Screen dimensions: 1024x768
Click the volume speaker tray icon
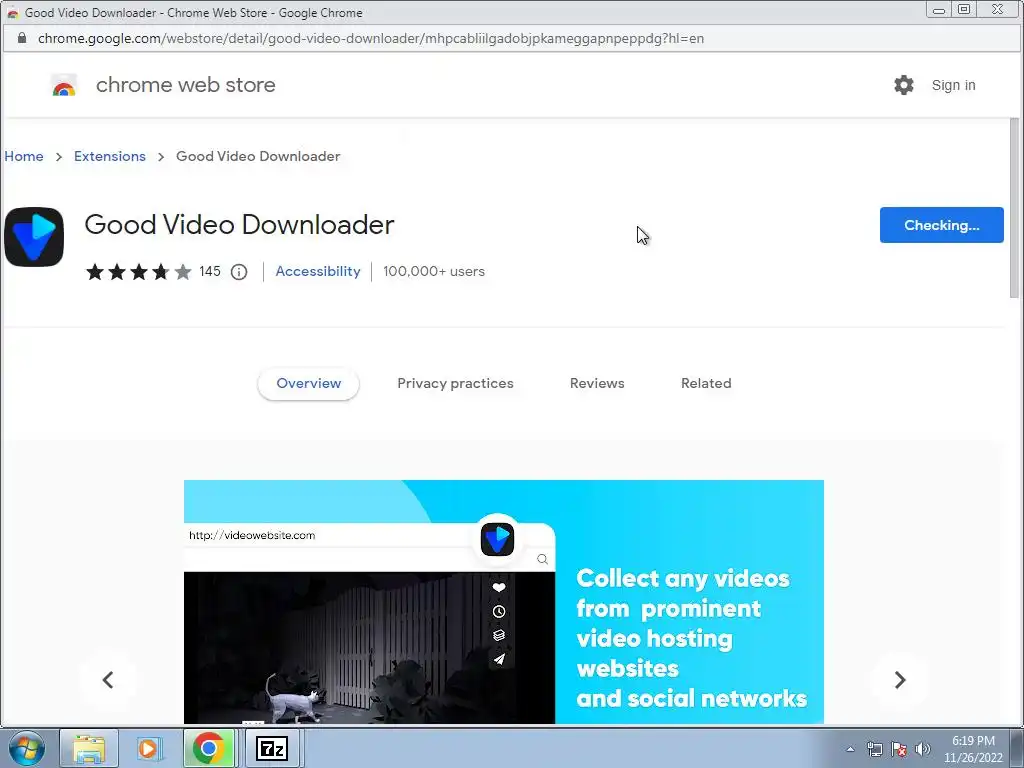(x=923, y=749)
